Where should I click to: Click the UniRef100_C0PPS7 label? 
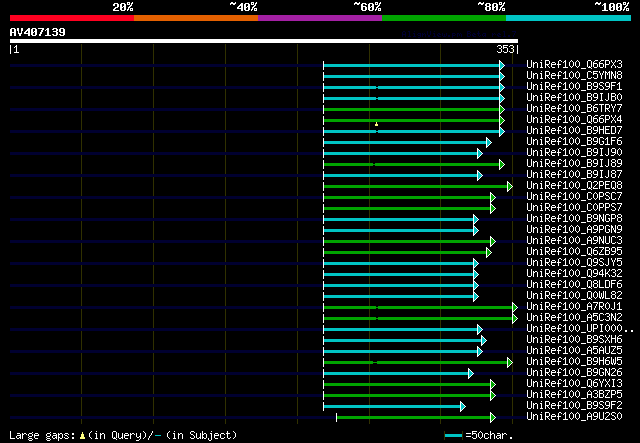pos(574,208)
